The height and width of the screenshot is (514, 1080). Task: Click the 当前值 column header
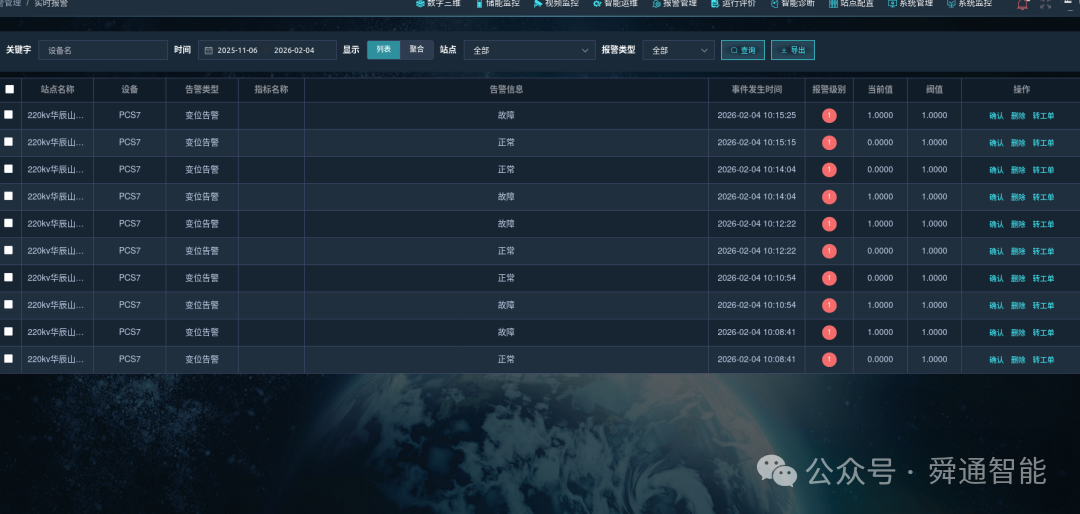coord(880,90)
